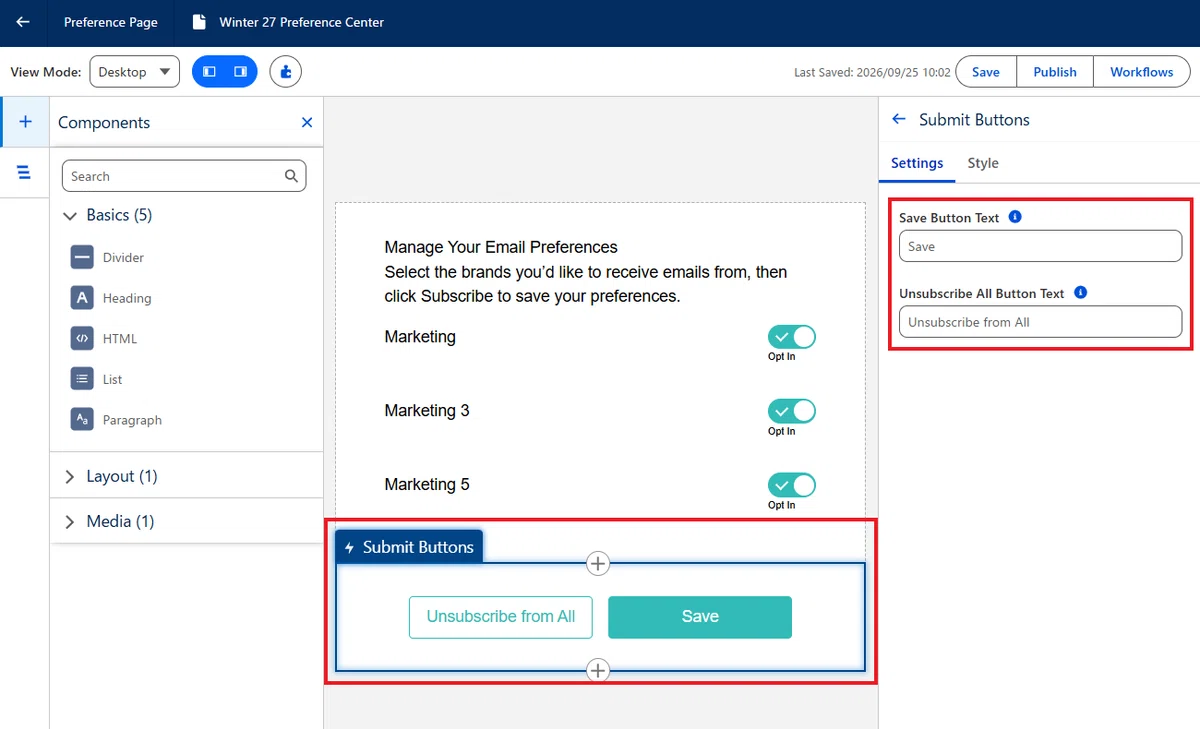
Task: Toggle the Marketing 3 opt-in switch
Action: (x=792, y=411)
